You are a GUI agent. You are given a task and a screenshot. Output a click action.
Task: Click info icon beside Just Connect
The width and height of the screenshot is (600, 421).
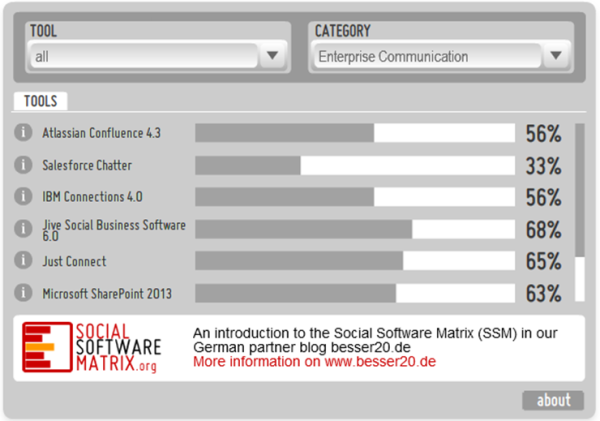click(x=23, y=261)
